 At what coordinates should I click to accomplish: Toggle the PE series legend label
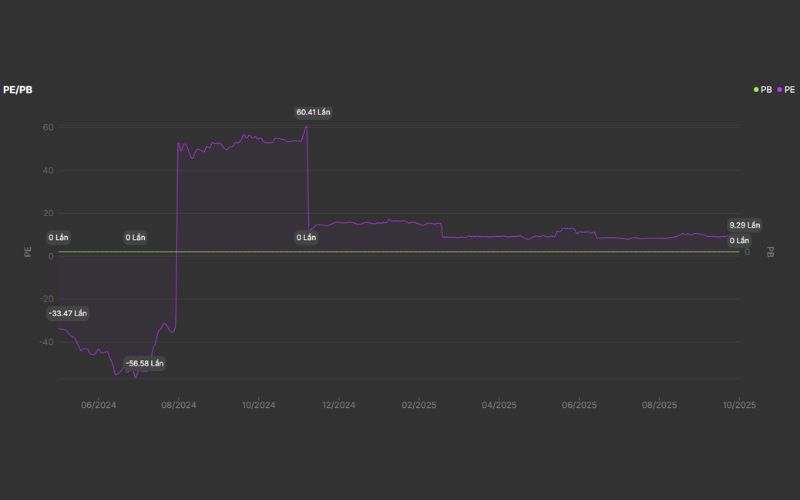tap(790, 90)
